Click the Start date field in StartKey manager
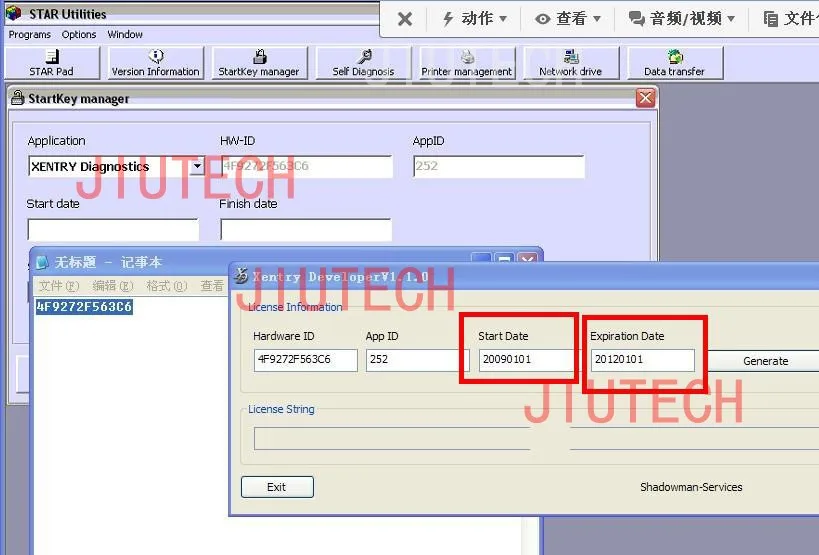The width and height of the screenshot is (819, 555). tap(113, 230)
